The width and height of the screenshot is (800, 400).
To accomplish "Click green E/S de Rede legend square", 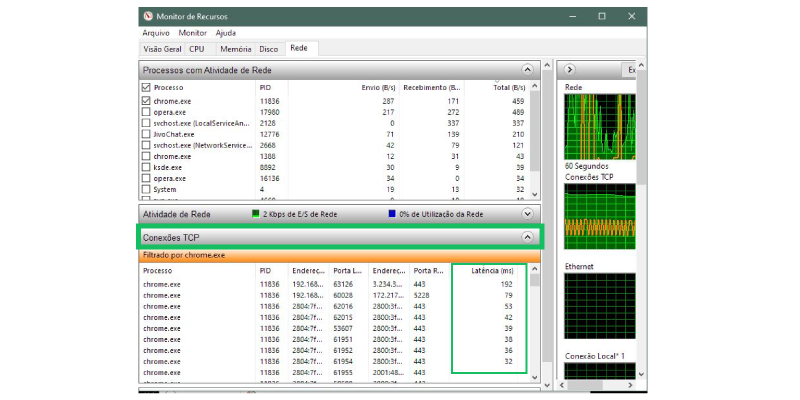I will point(255,213).
